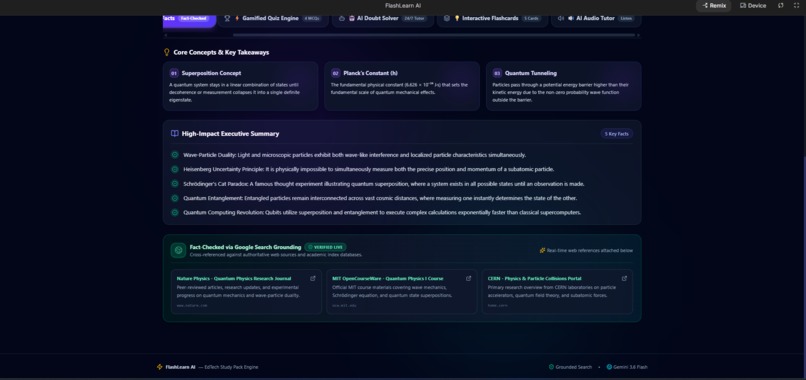This screenshot has height=380, width=806.
Task: Click the Grounded Search footer icon
Action: point(552,367)
